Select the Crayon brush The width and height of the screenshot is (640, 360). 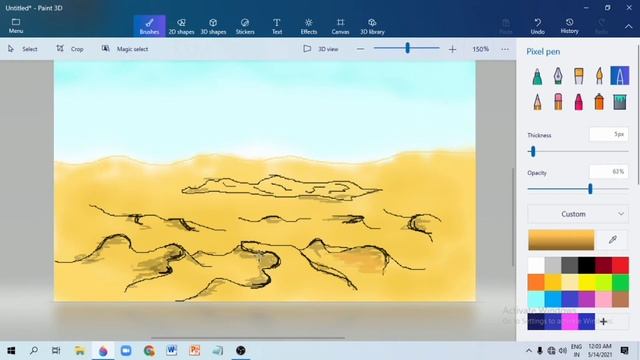578,102
